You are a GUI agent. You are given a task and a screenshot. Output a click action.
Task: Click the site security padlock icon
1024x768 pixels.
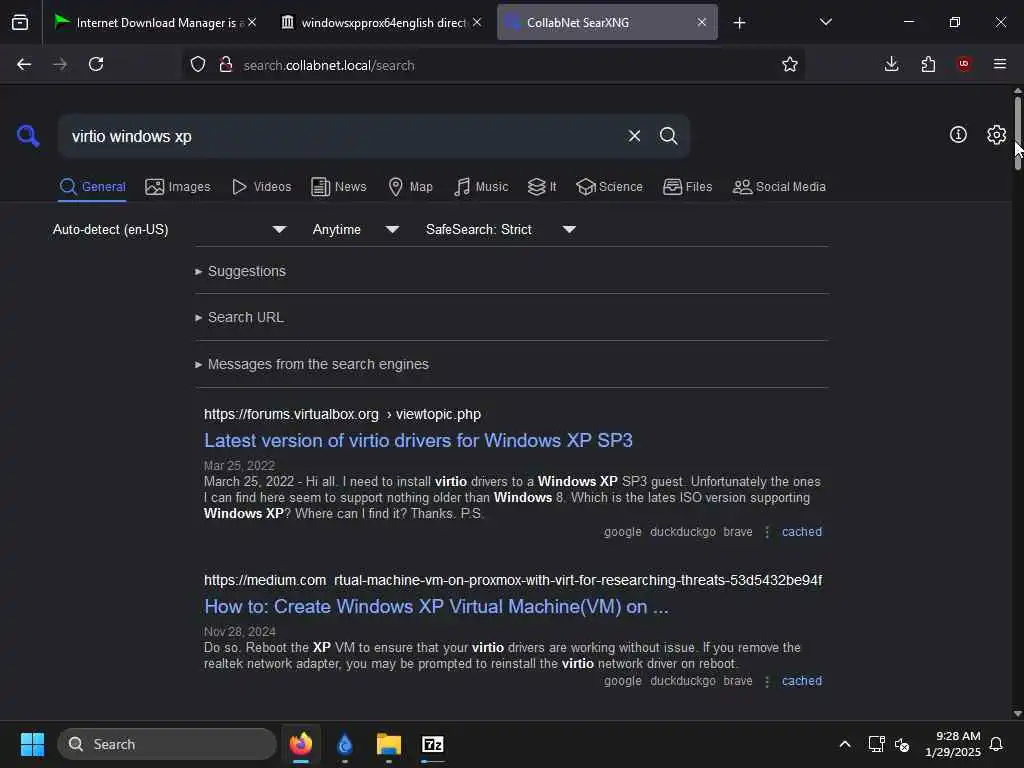click(x=226, y=64)
